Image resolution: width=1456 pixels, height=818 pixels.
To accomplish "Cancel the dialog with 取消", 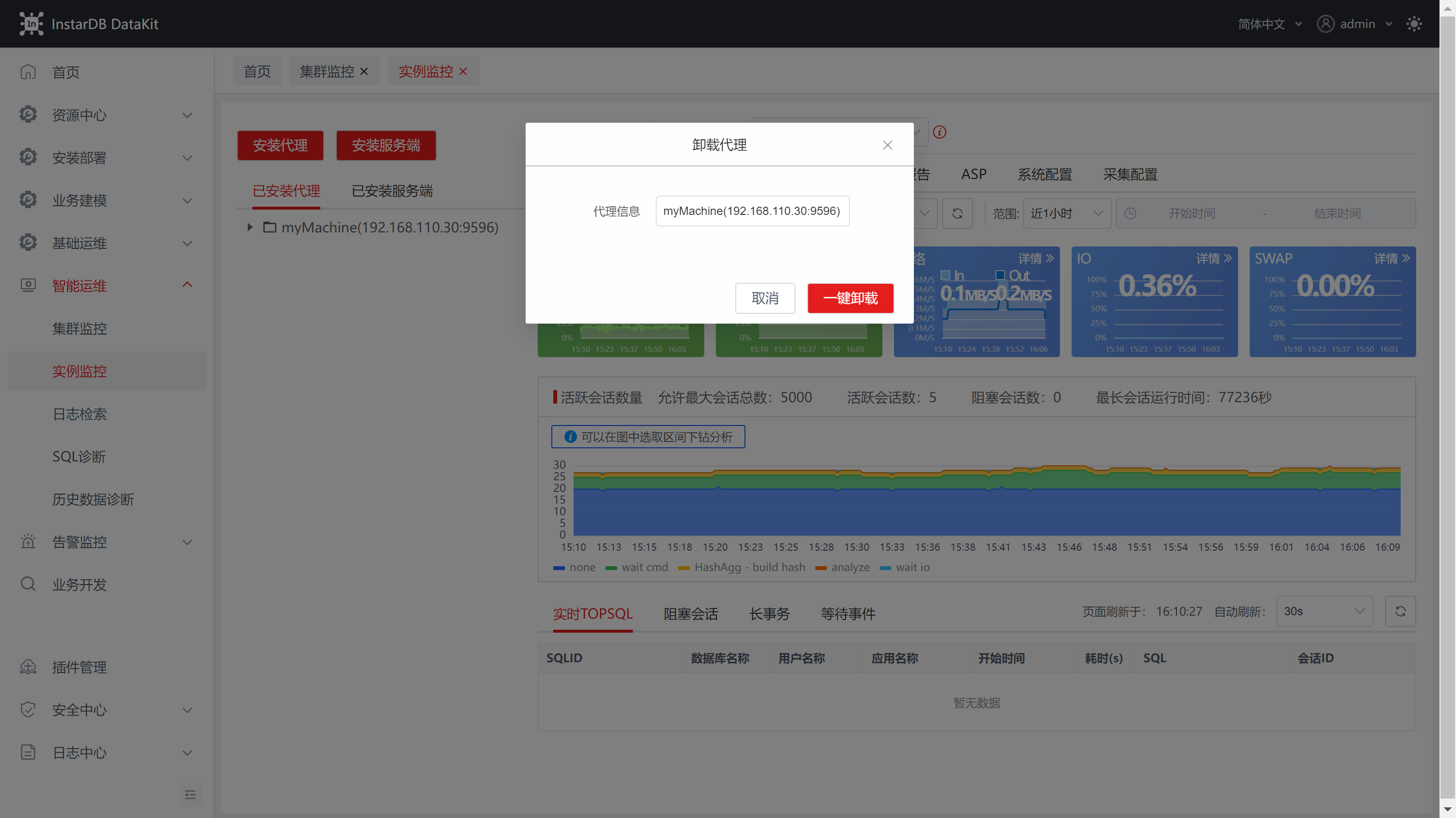I will (765, 298).
